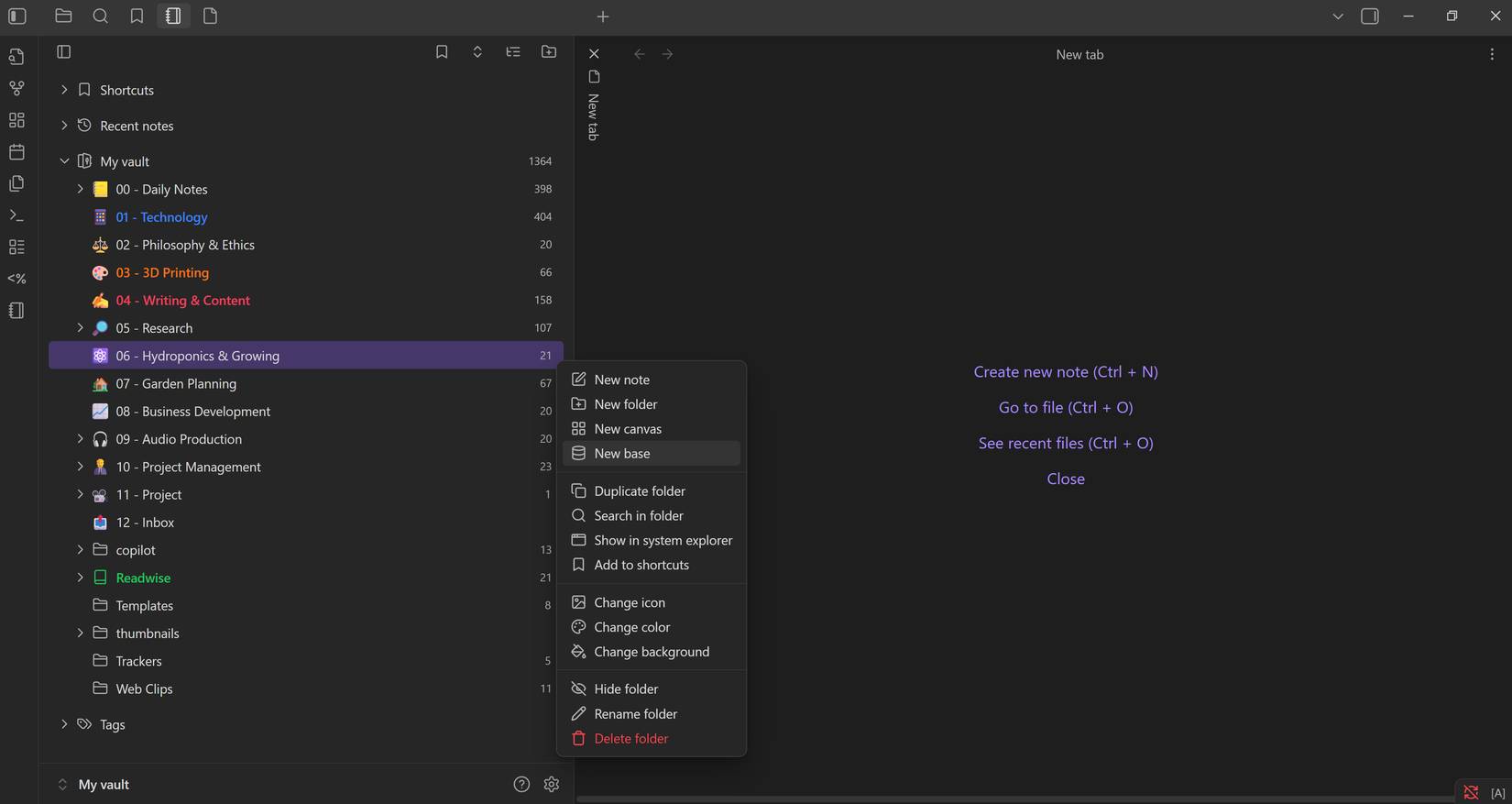Click the help icon beside settings gear

click(521, 785)
